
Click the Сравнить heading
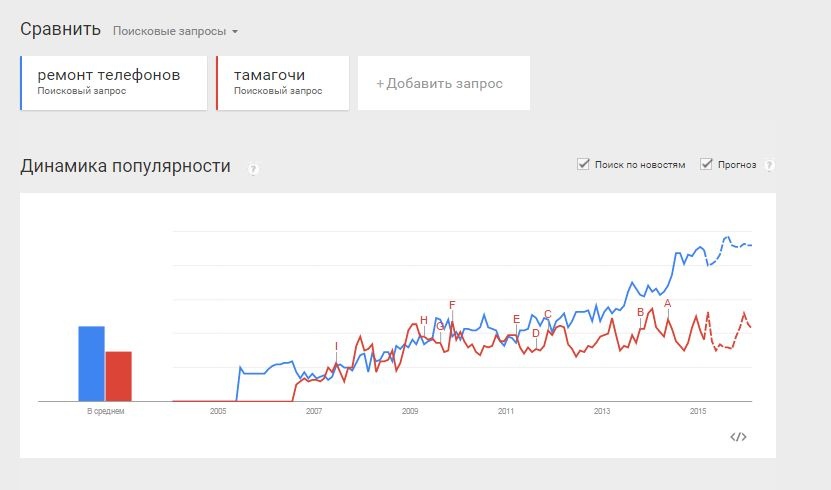(x=60, y=28)
